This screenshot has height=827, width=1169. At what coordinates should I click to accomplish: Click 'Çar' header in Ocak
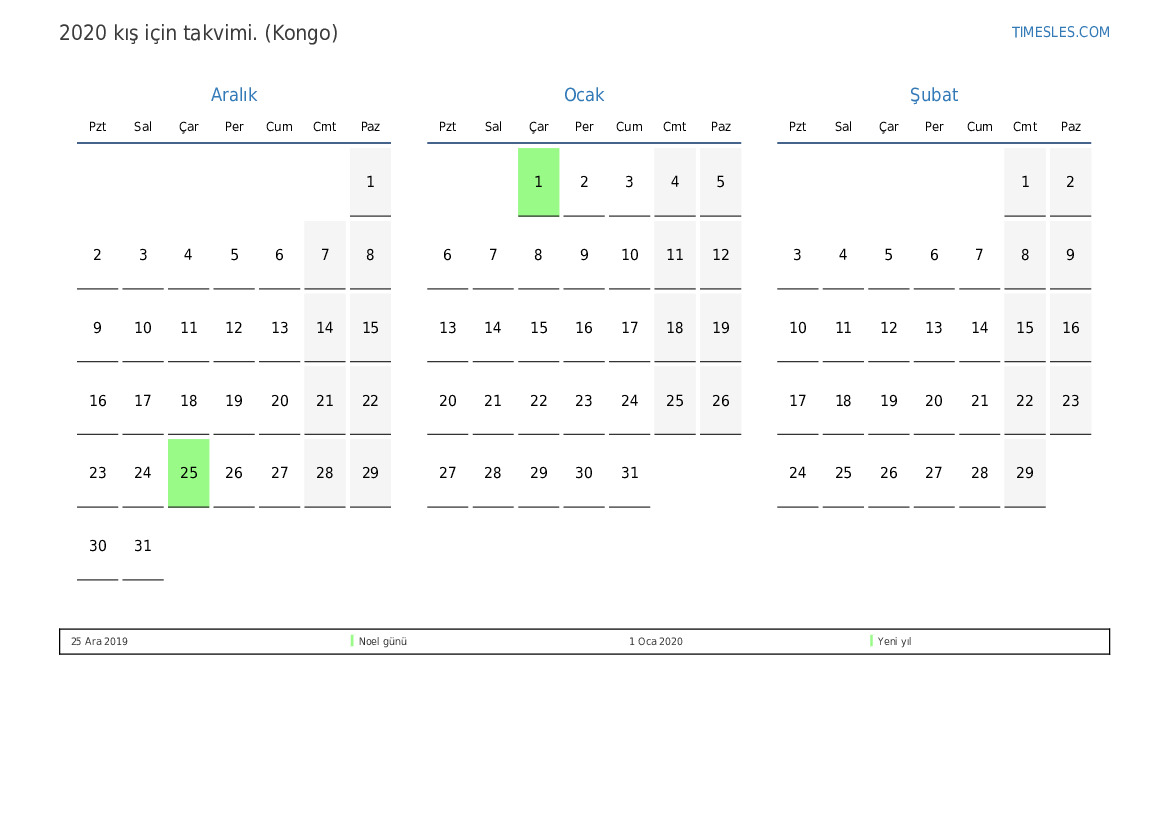coord(538,128)
